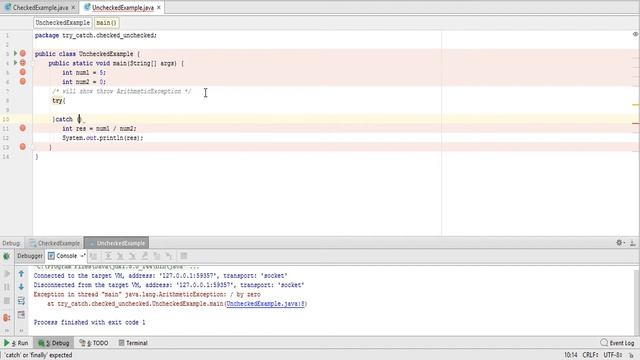
Task: Remove the breakpoint at int num1 line
Action: tap(23, 72)
